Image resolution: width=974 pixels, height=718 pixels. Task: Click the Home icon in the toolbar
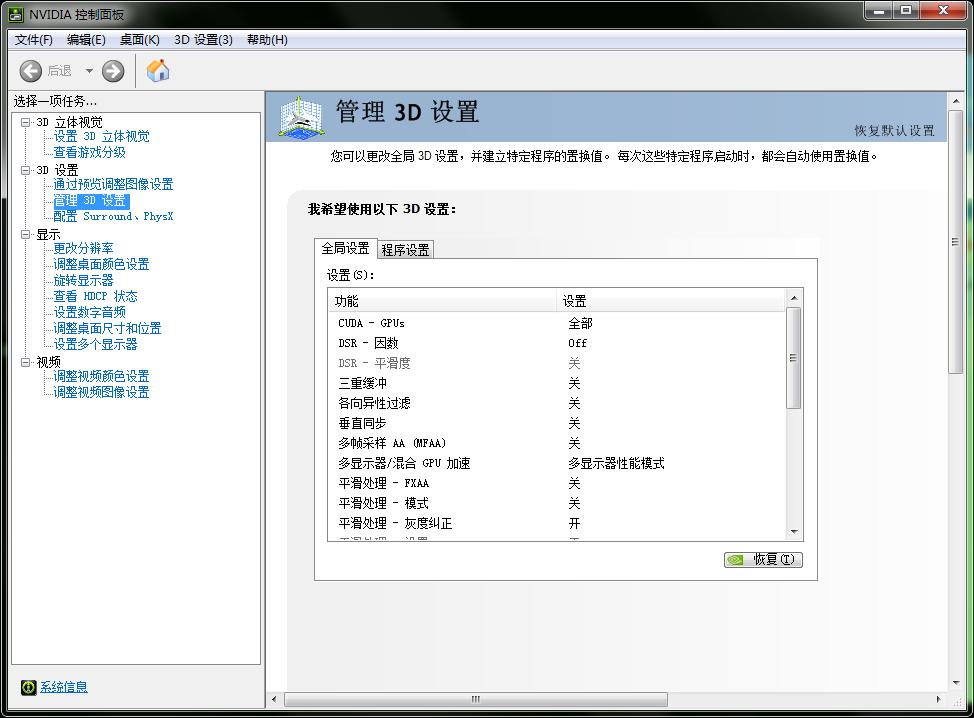(158, 70)
